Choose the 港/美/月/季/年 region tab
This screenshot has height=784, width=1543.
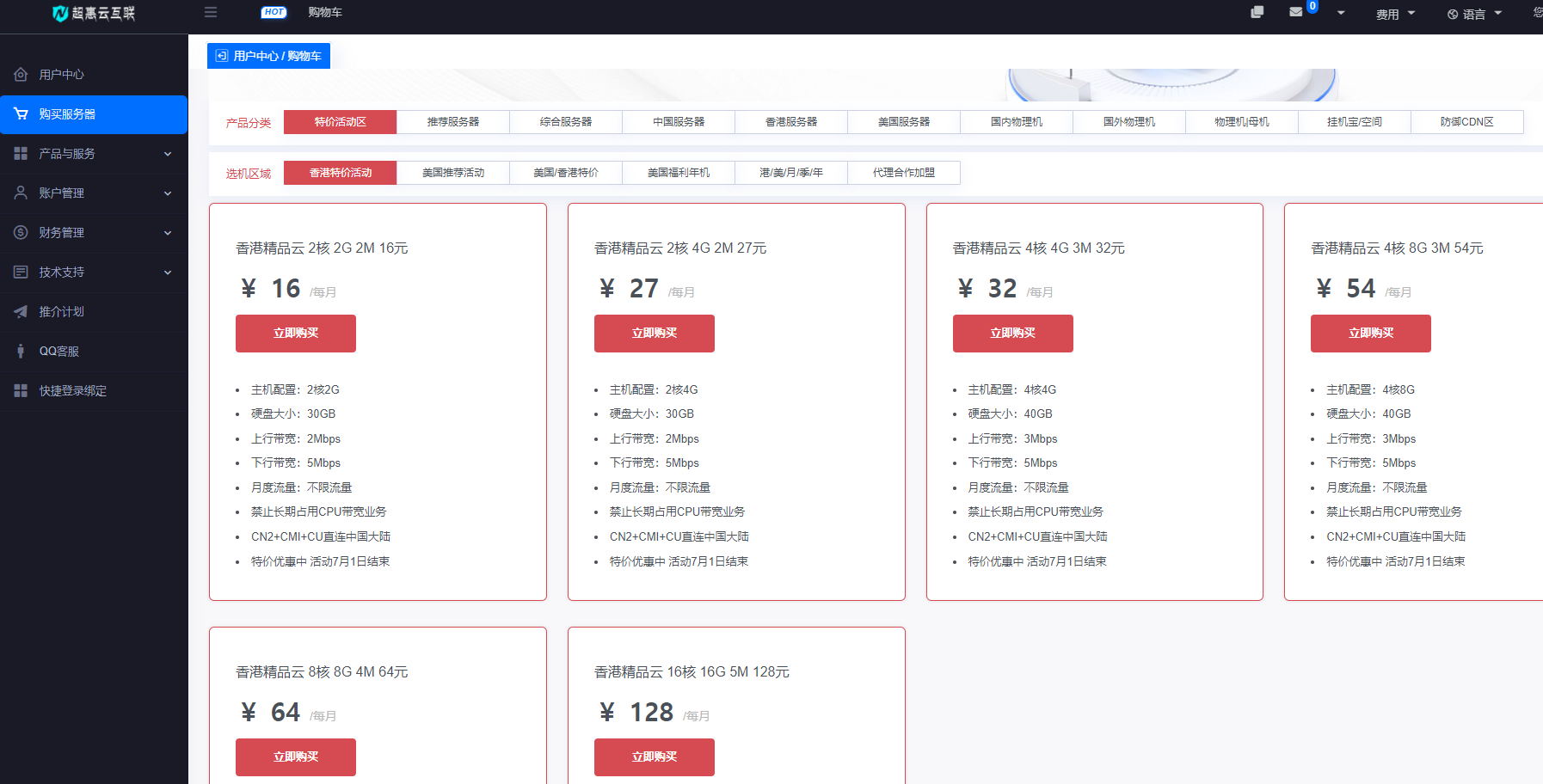coord(791,173)
